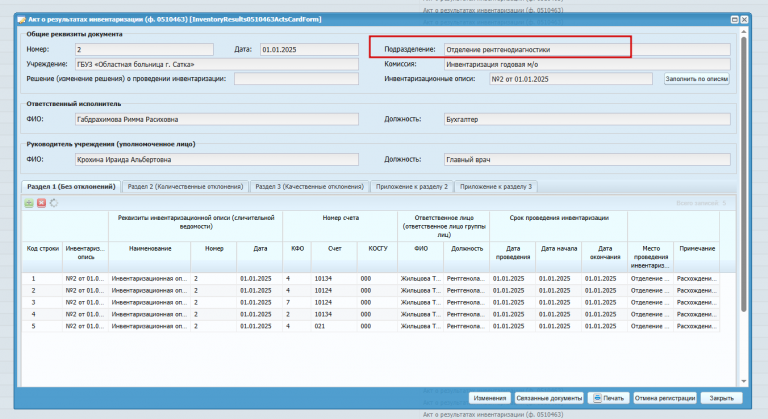This screenshot has width=768, height=419.
Task: Click the Примечание column header
Action: tap(697, 257)
